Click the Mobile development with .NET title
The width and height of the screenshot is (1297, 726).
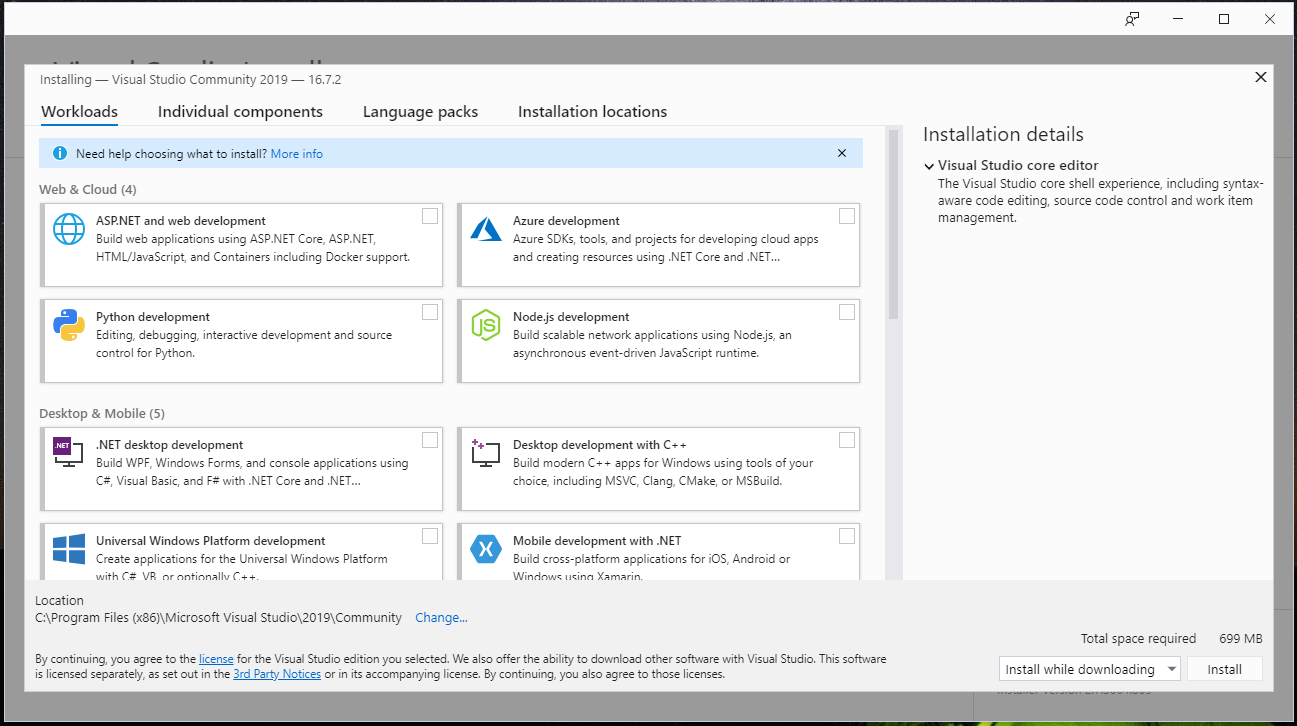(597, 541)
